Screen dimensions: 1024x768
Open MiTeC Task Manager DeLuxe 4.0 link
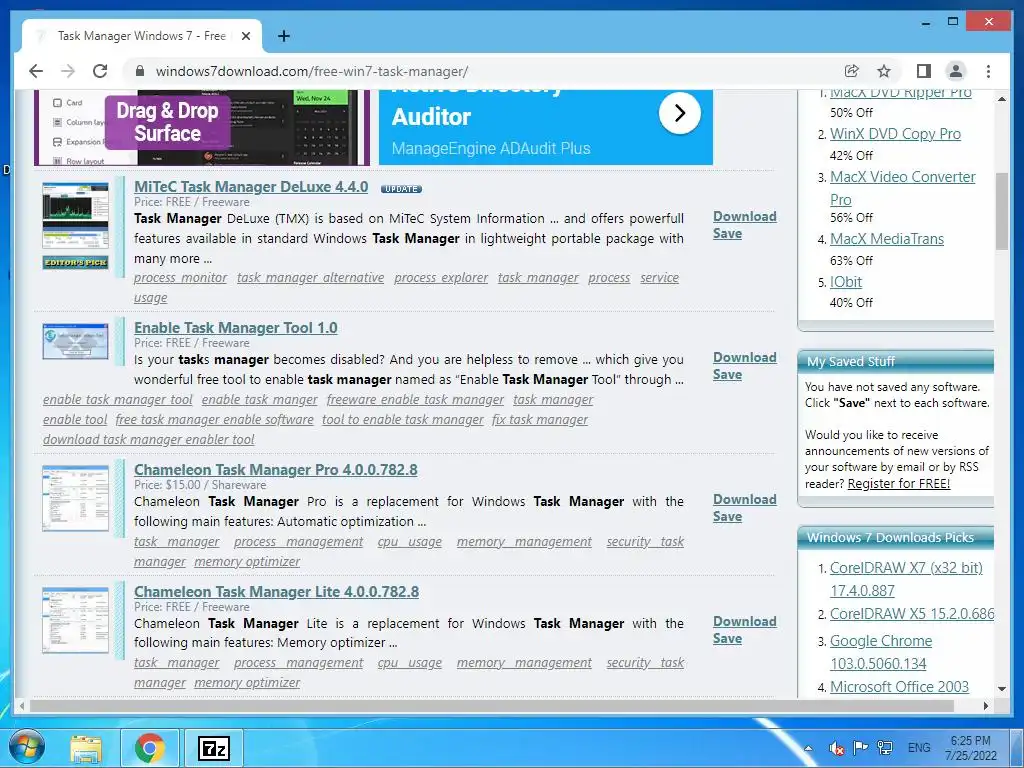[251, 187]
